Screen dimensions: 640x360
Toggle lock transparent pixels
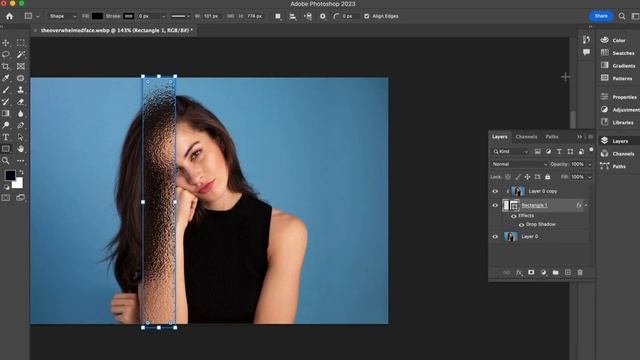pyautogui.click(x=508, y=177)
